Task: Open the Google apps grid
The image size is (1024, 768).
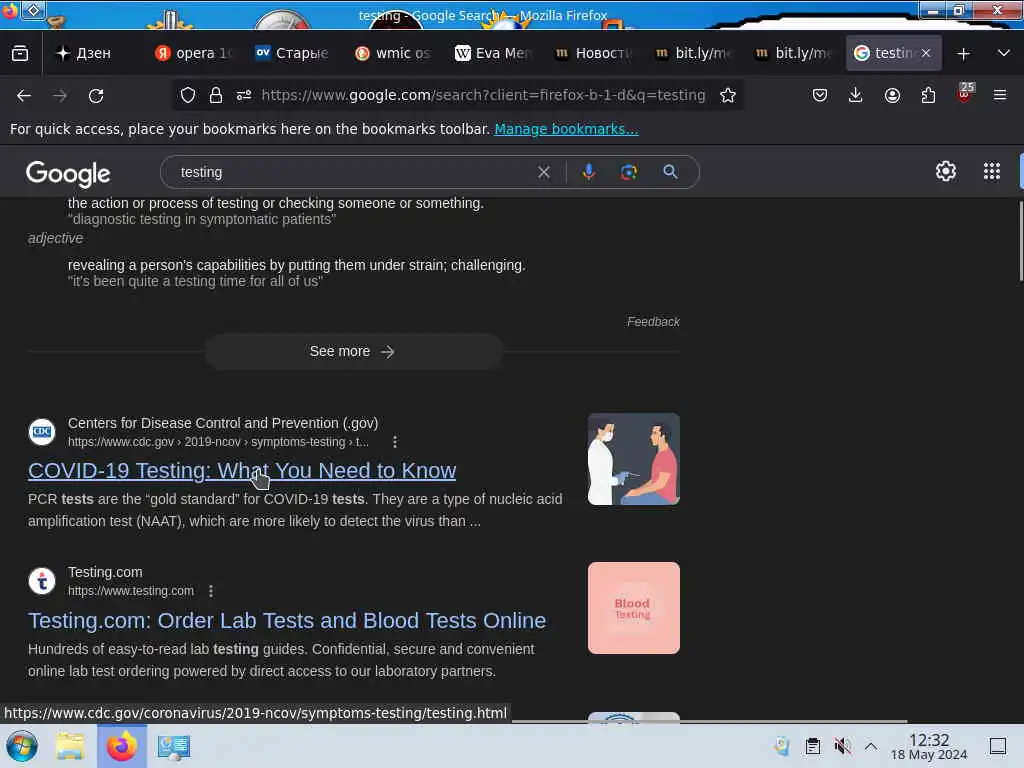Action: click(991, 171)
